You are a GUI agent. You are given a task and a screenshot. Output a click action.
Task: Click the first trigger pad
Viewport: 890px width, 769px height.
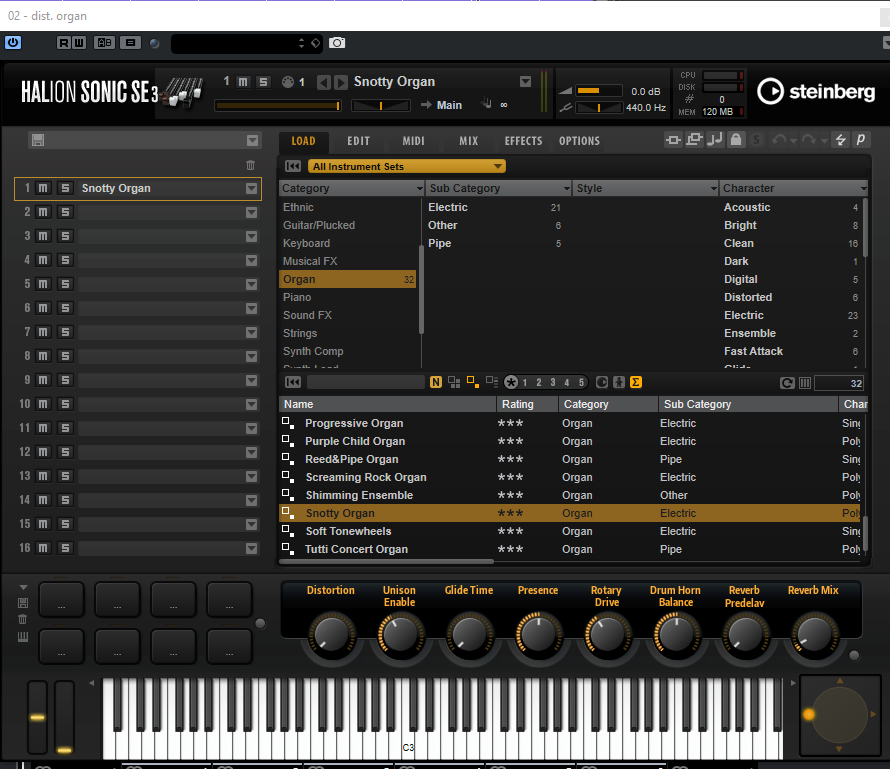pyautogui.click(x=61, y=599)
